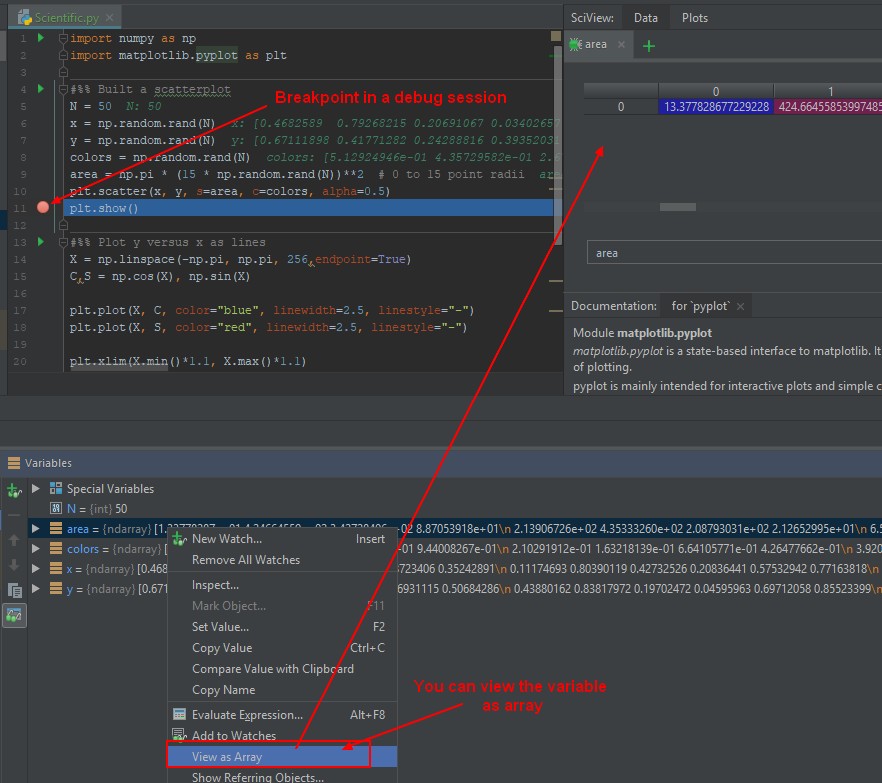Expand the x ndarray variable
This screenshot has height=783, width=882.
click(35, 569)
